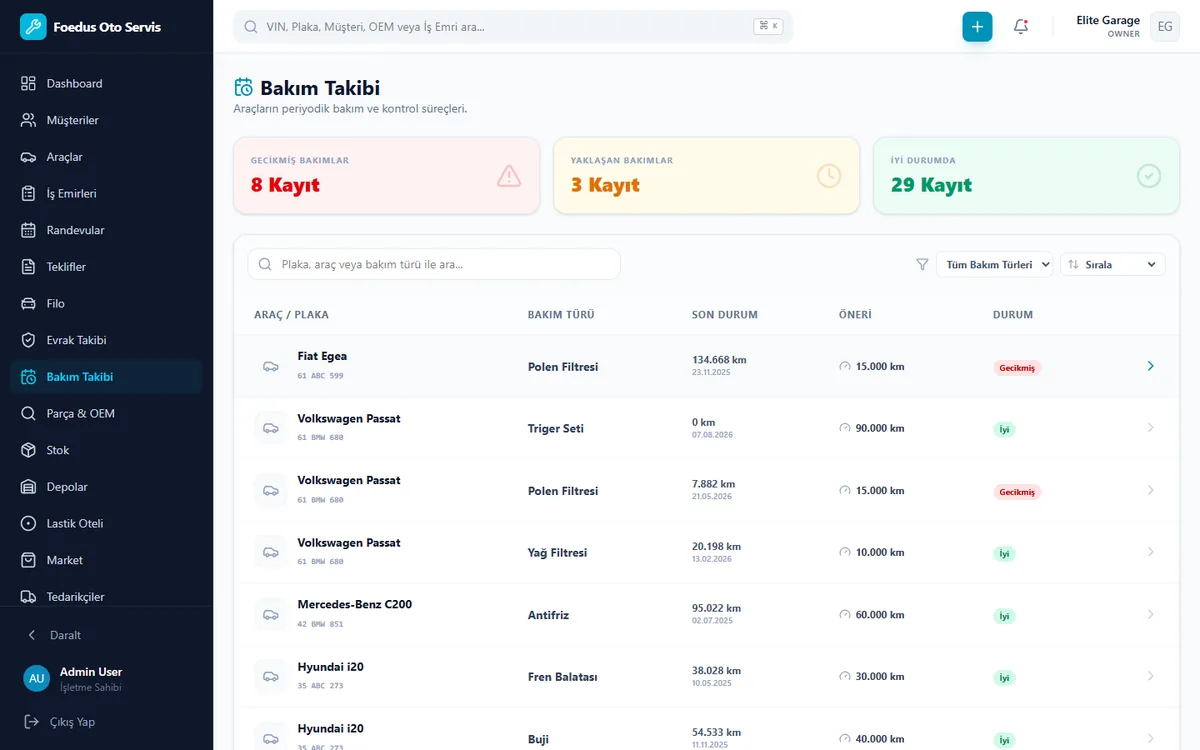Open Dashboard from the sidebar
The height and width of the screenshot is (750, 1200).
pyautogui.click(x=106, y=83)
